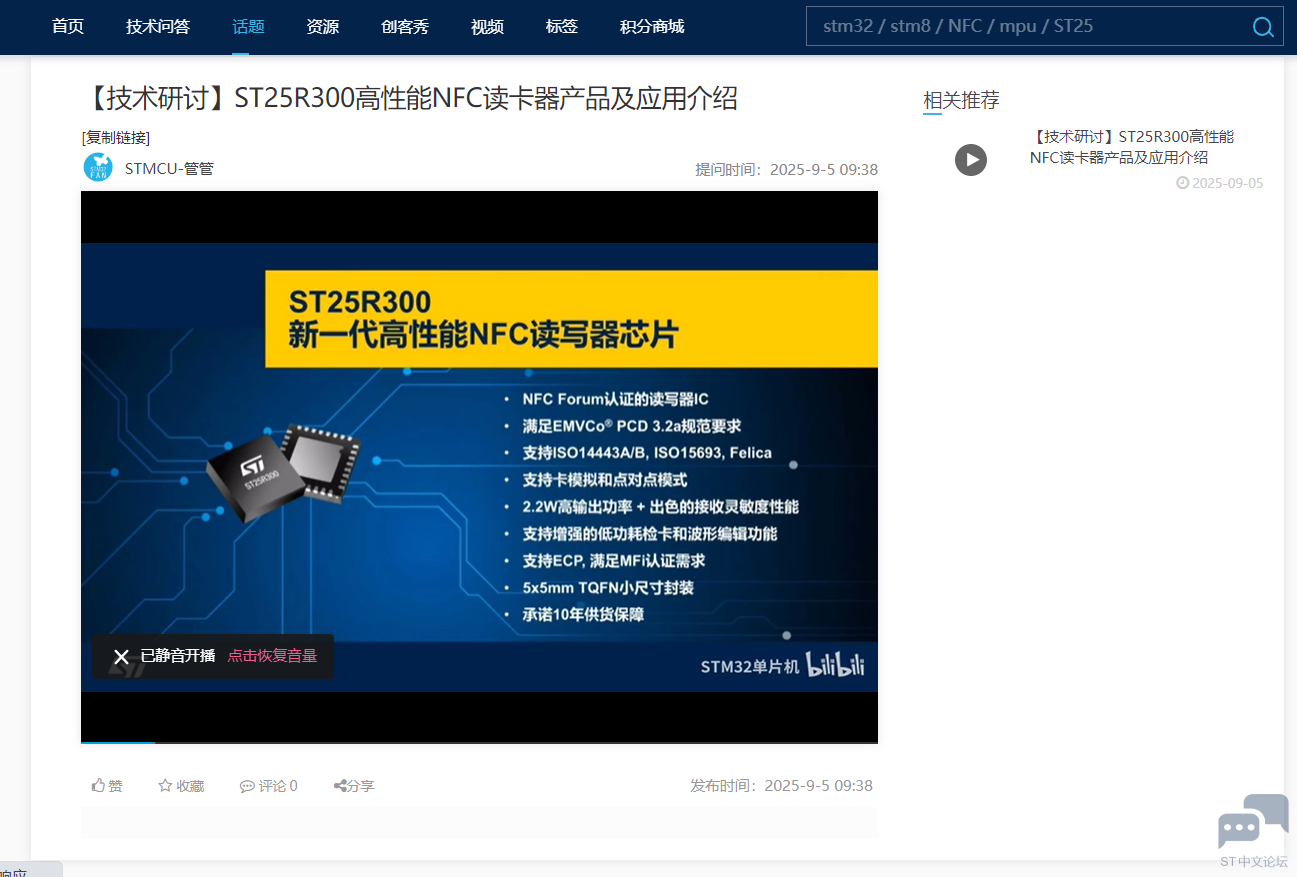Go to 视频 videos page

coord(487,27)
